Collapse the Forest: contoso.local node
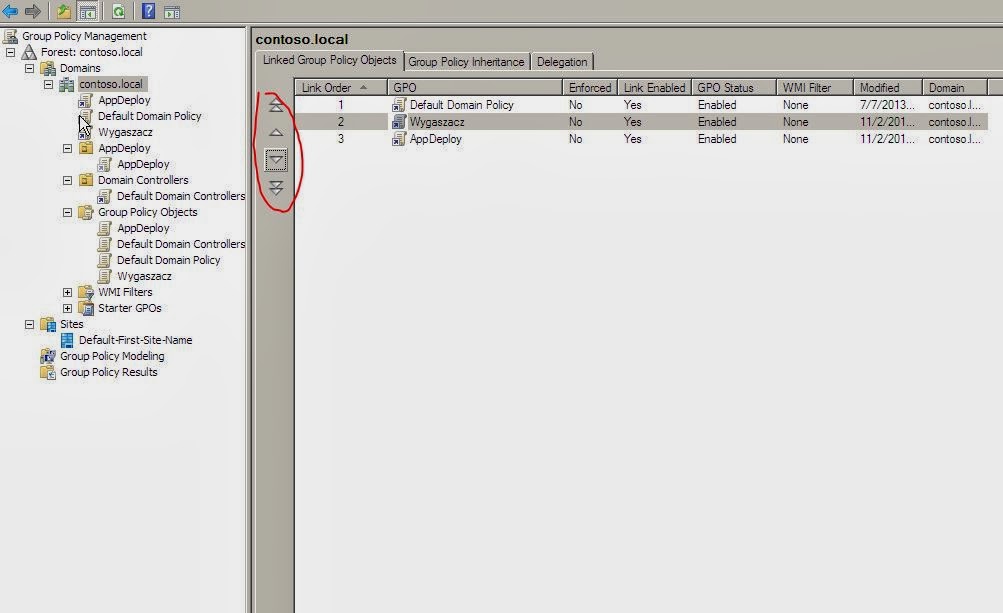Image resolution: width=1003 pixels, height=613 pixels. pyautogui.click(x=11, y=52)
